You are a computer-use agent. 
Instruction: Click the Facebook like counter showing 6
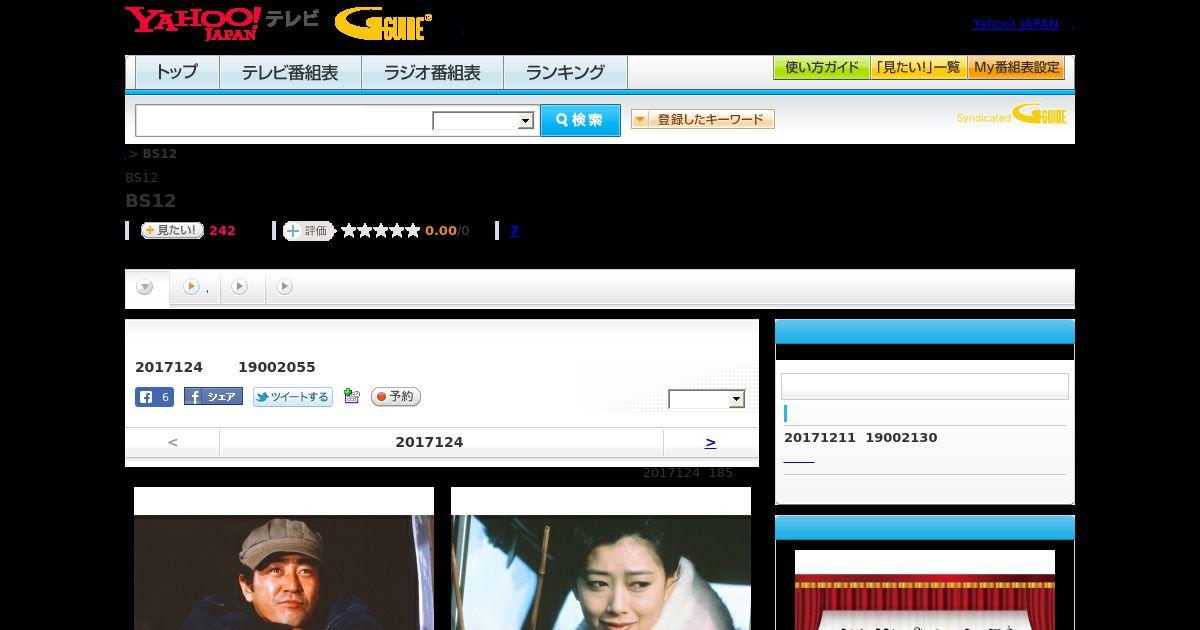154,397
